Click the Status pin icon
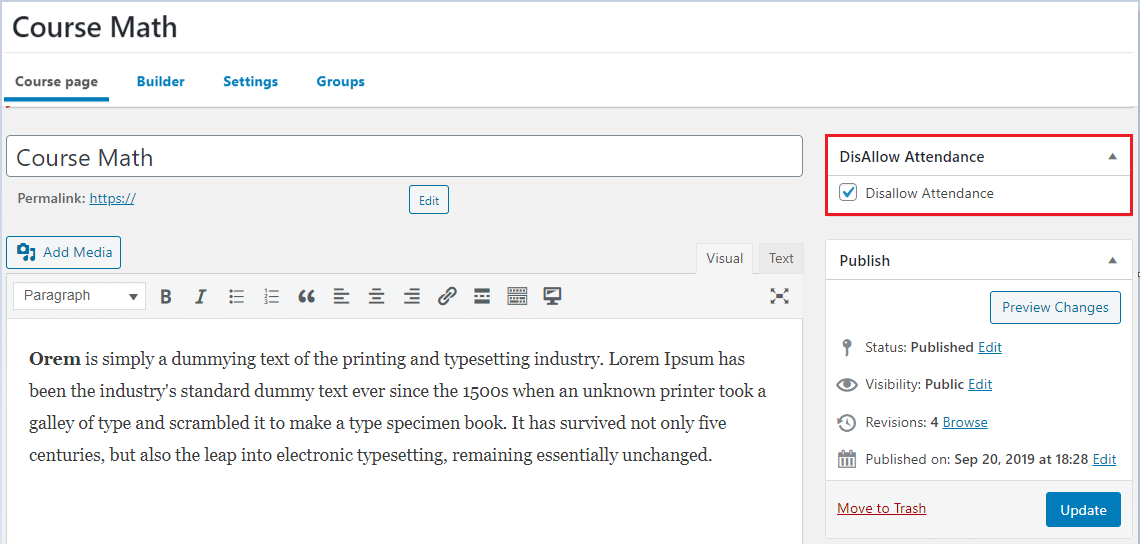This screenshot has height=544, width=1140. [x=846, y=348]
